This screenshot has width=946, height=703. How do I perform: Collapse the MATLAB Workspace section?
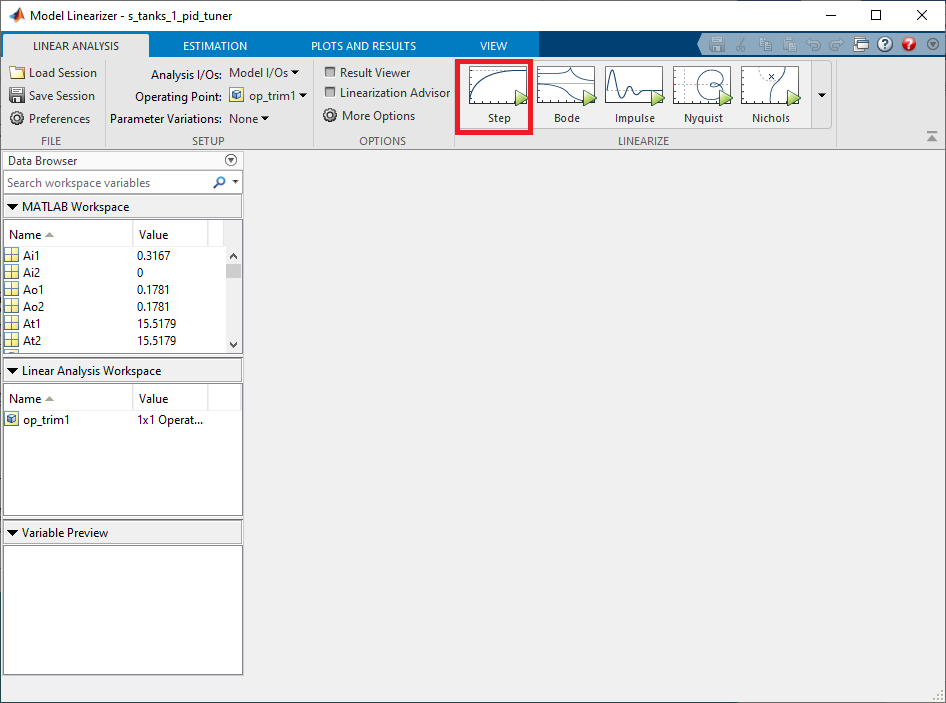pyautogui.click(x=13, y=207)
